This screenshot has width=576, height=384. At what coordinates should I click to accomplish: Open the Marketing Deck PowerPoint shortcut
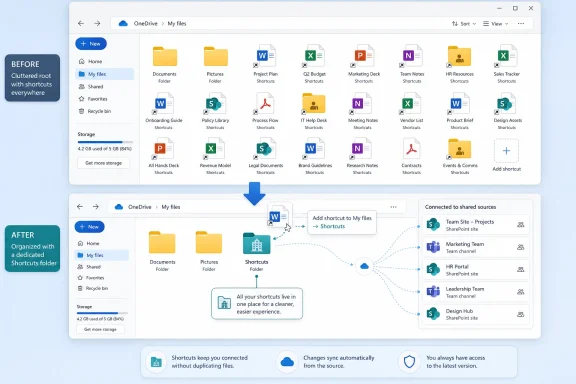click(x=364, y=64)
